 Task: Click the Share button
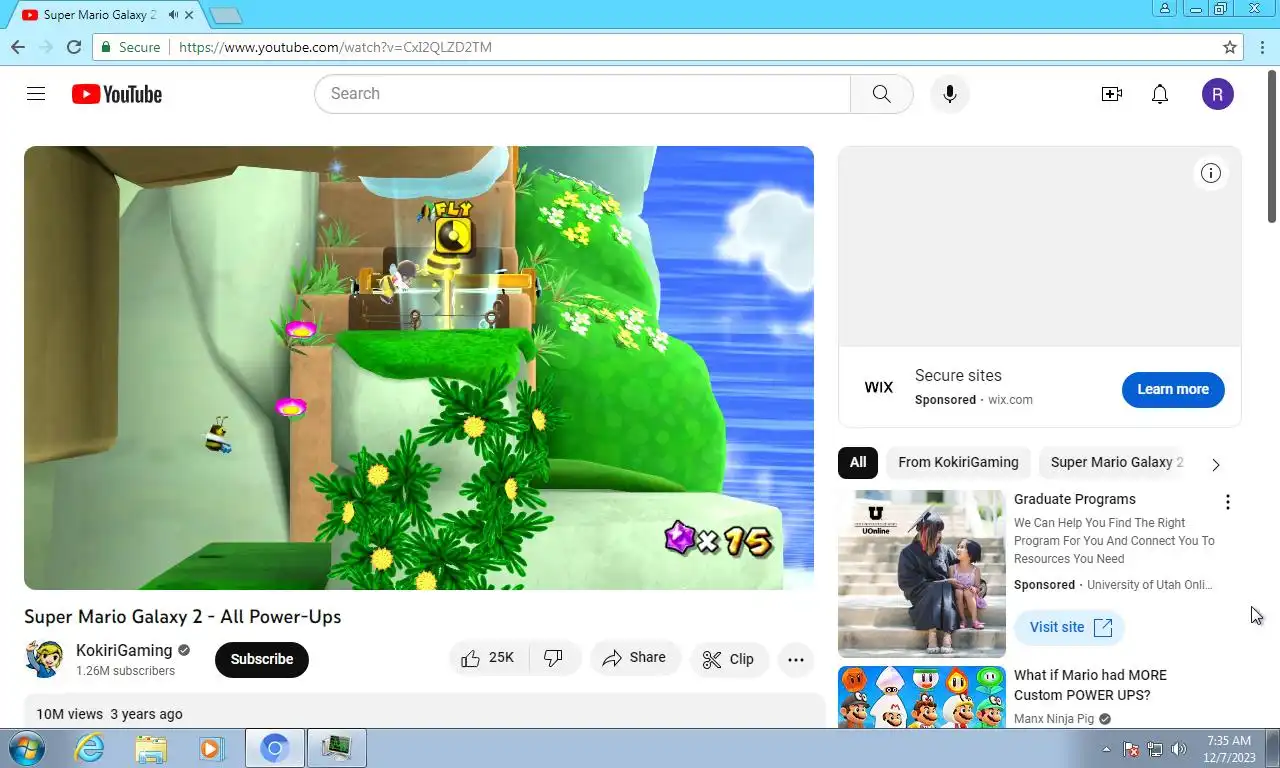pyautogui.click(x=634, y=658)
